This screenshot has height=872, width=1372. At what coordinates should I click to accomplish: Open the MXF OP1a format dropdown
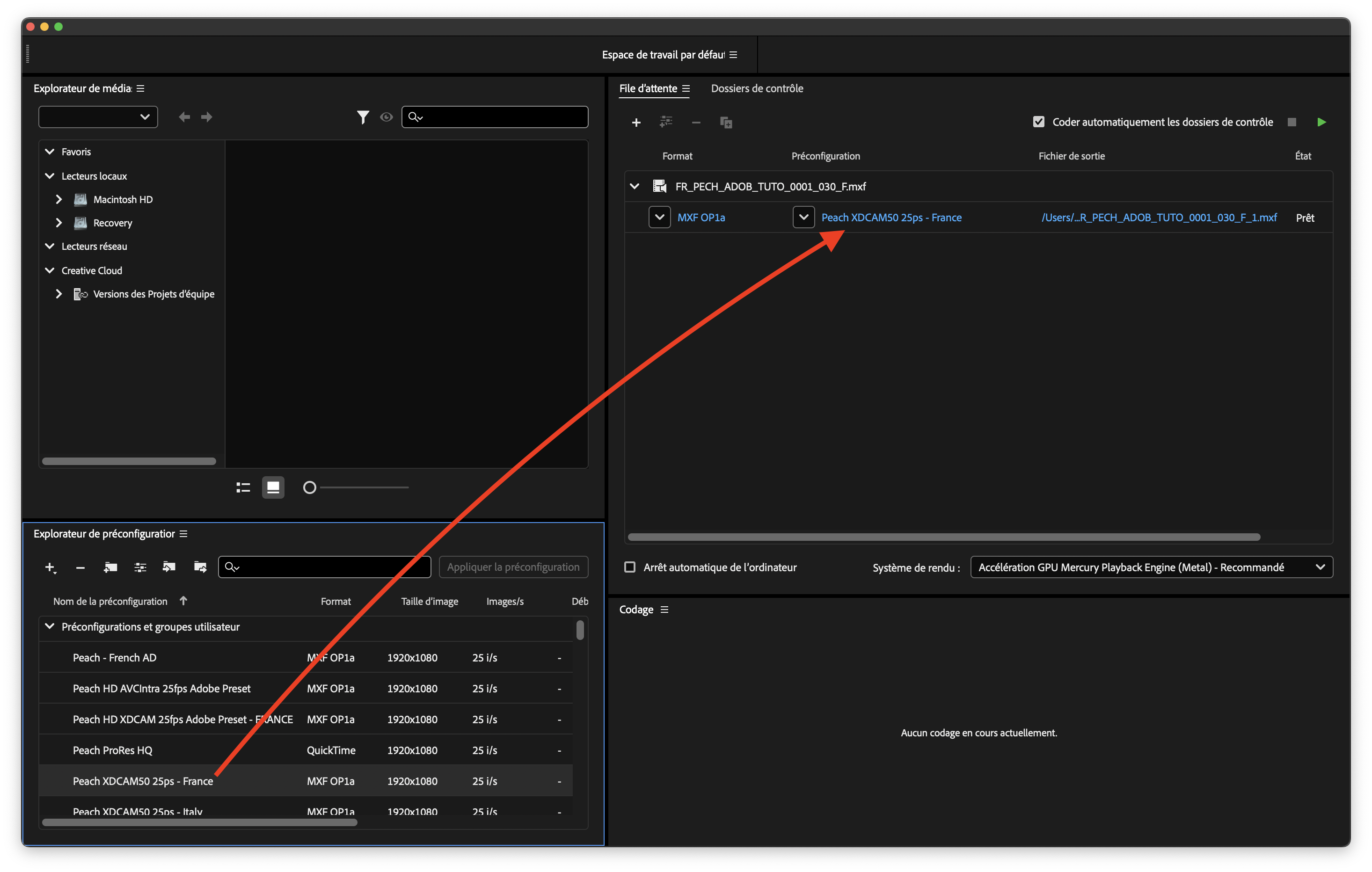pos(659,217)
